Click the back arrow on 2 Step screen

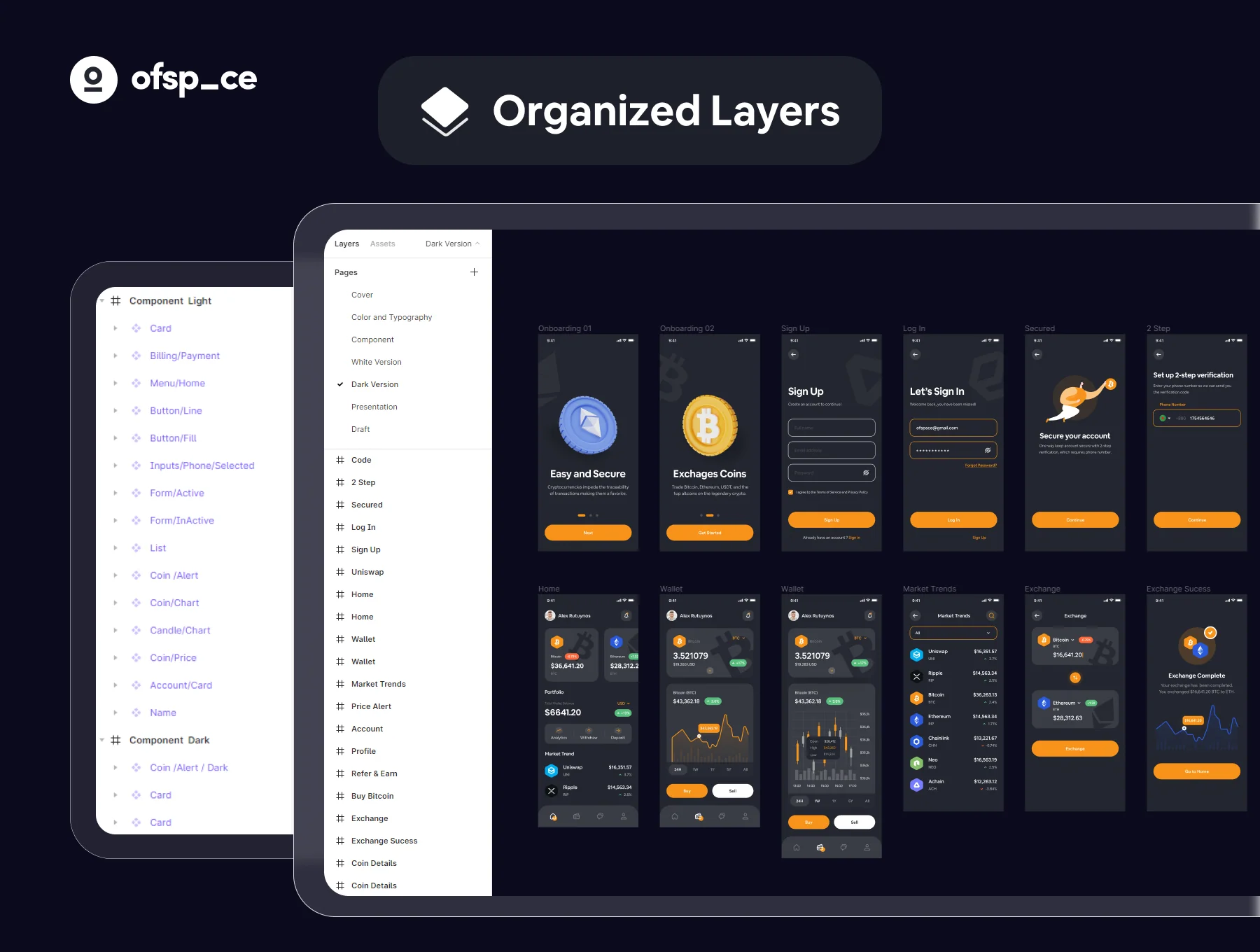click(x=1158, y=355)
